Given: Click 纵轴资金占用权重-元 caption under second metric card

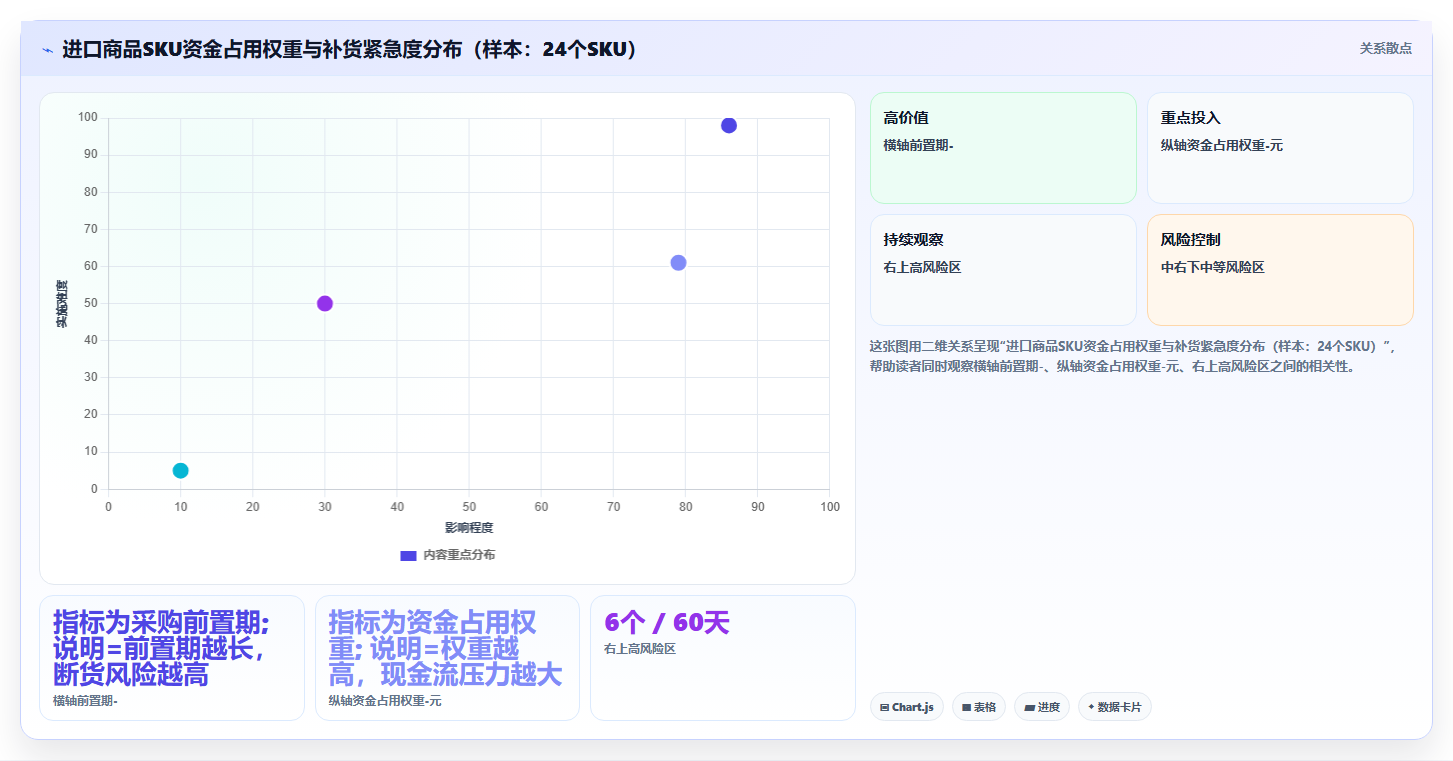Looking at the screenshot, I should (385, 701).
